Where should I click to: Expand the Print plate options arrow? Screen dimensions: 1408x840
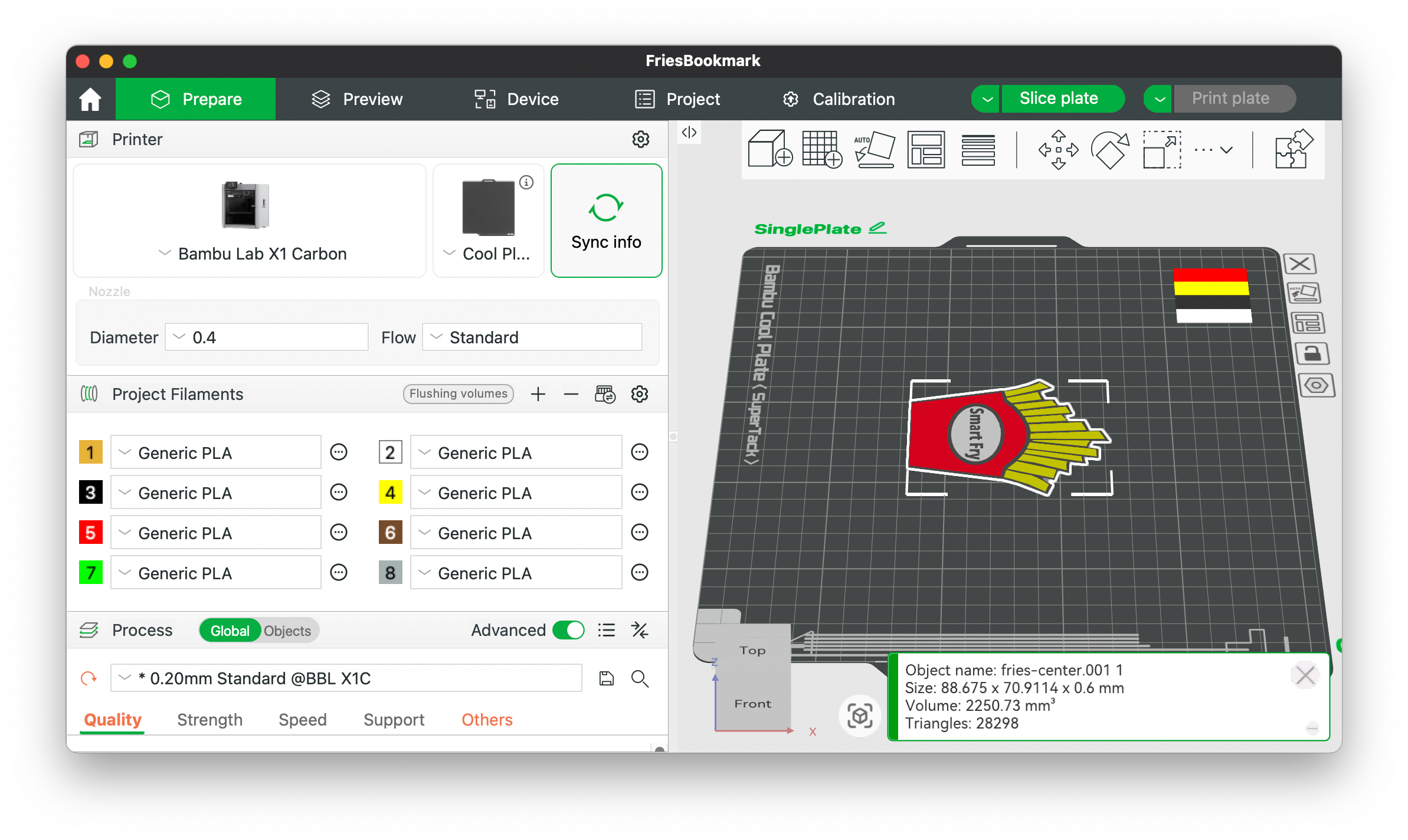[x=1159, y=99]
